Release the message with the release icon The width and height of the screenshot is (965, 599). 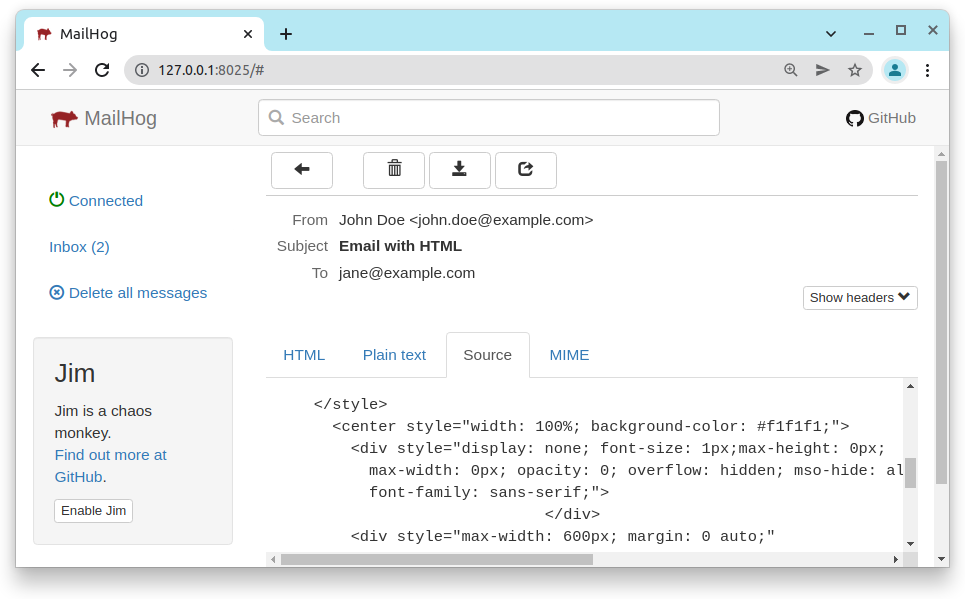point(526,170)
